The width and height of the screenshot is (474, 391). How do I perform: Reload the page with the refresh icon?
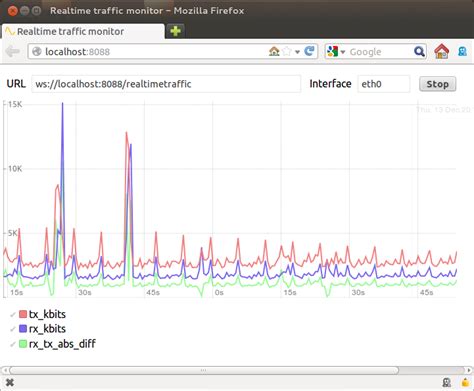pos(309,51)
